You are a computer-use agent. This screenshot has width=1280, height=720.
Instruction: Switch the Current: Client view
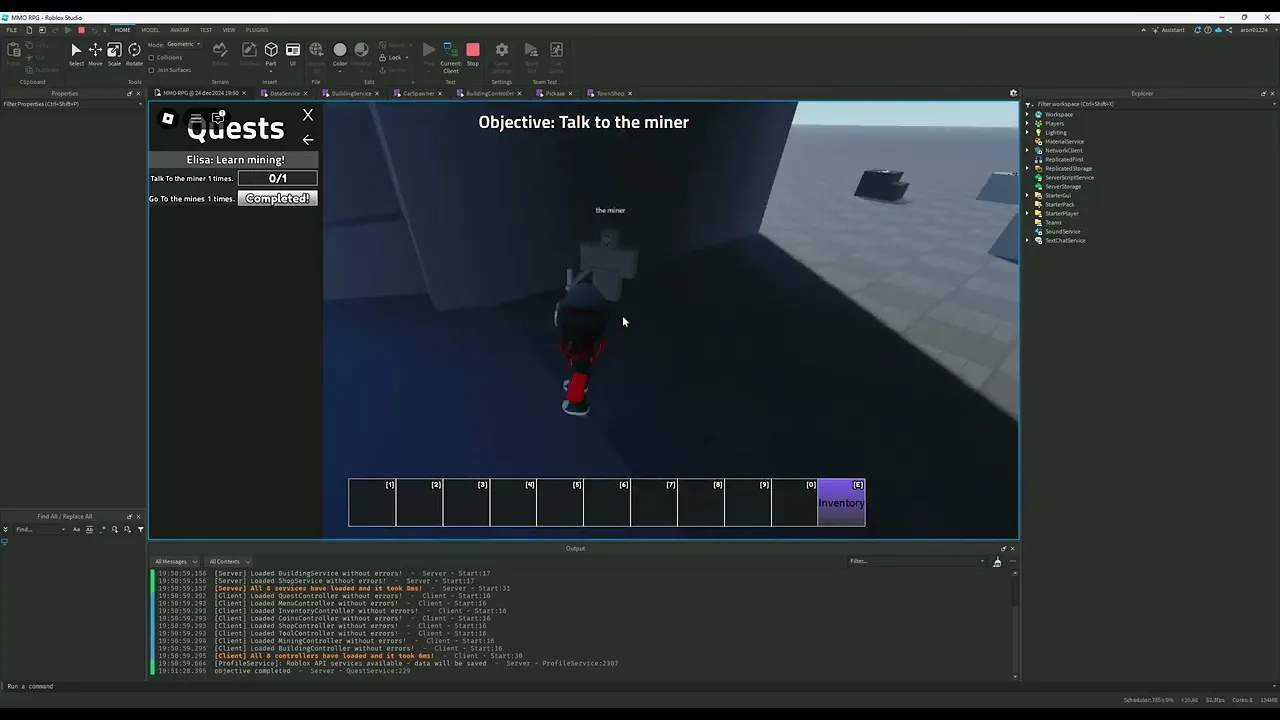(451, 58)
